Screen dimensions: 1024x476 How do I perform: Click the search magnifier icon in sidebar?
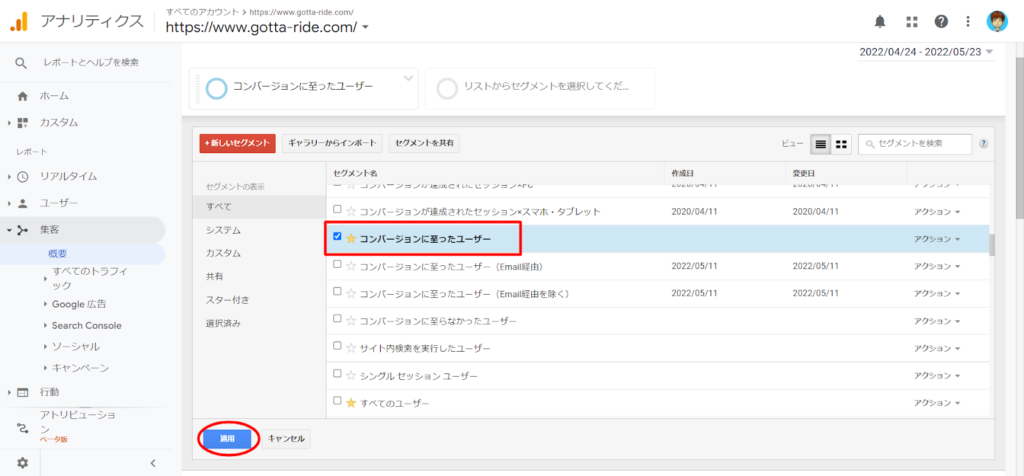point(22,63)
